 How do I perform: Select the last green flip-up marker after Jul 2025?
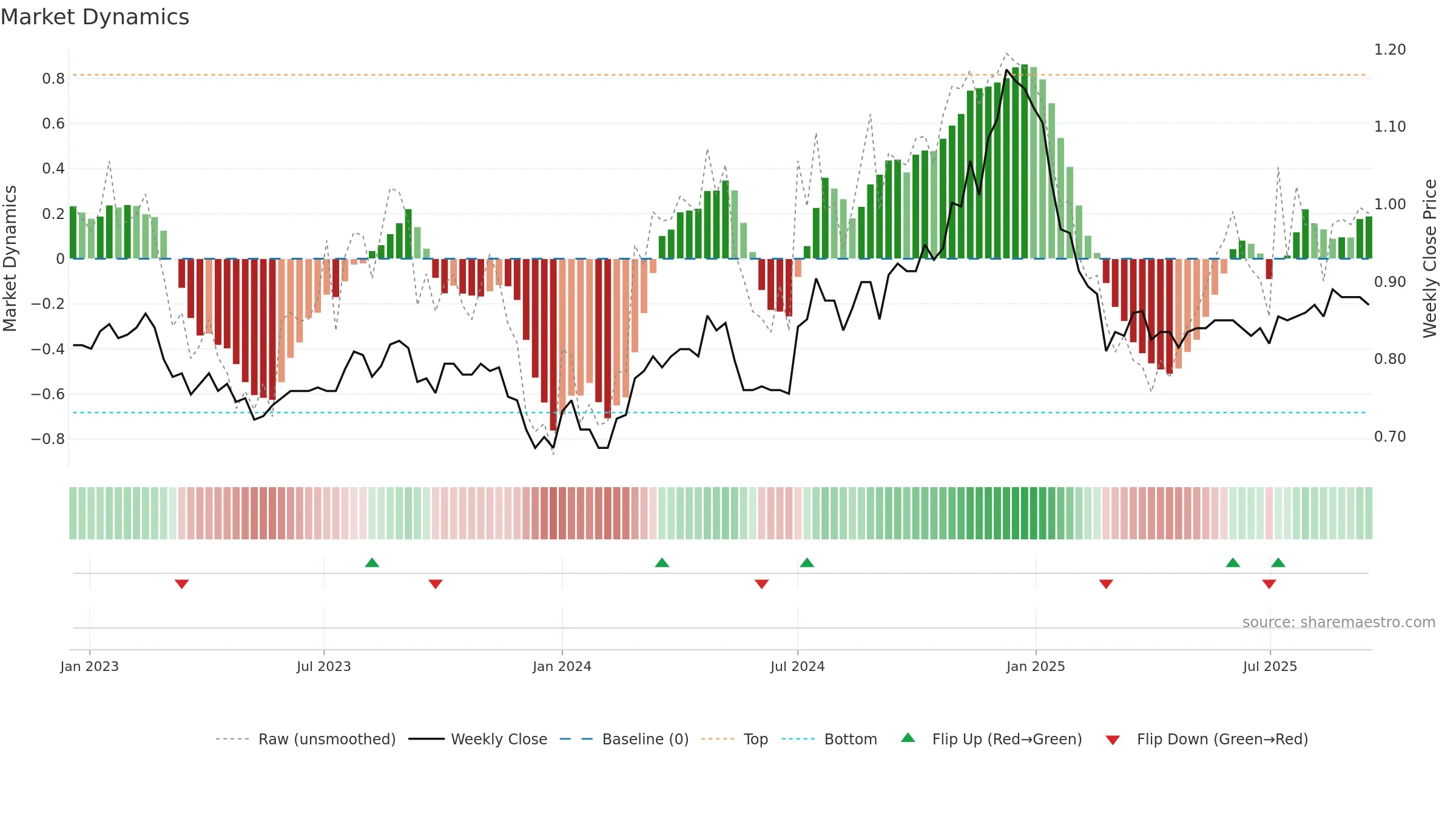(1278, 562)
